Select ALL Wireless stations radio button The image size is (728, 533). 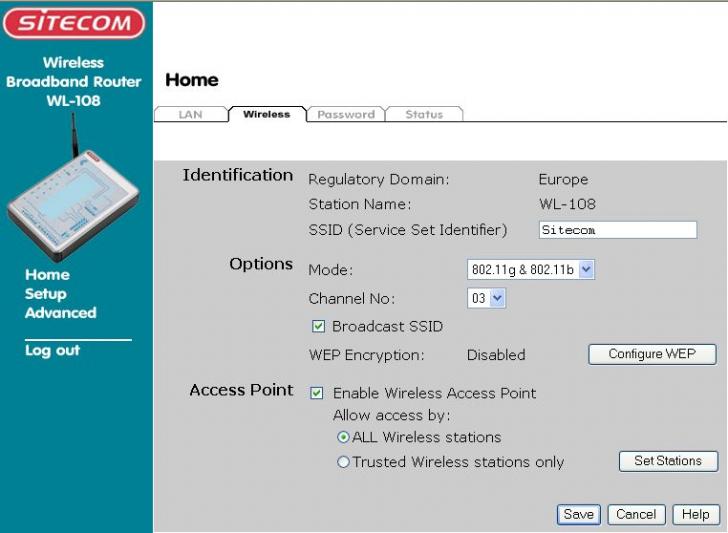pos(343,437)
